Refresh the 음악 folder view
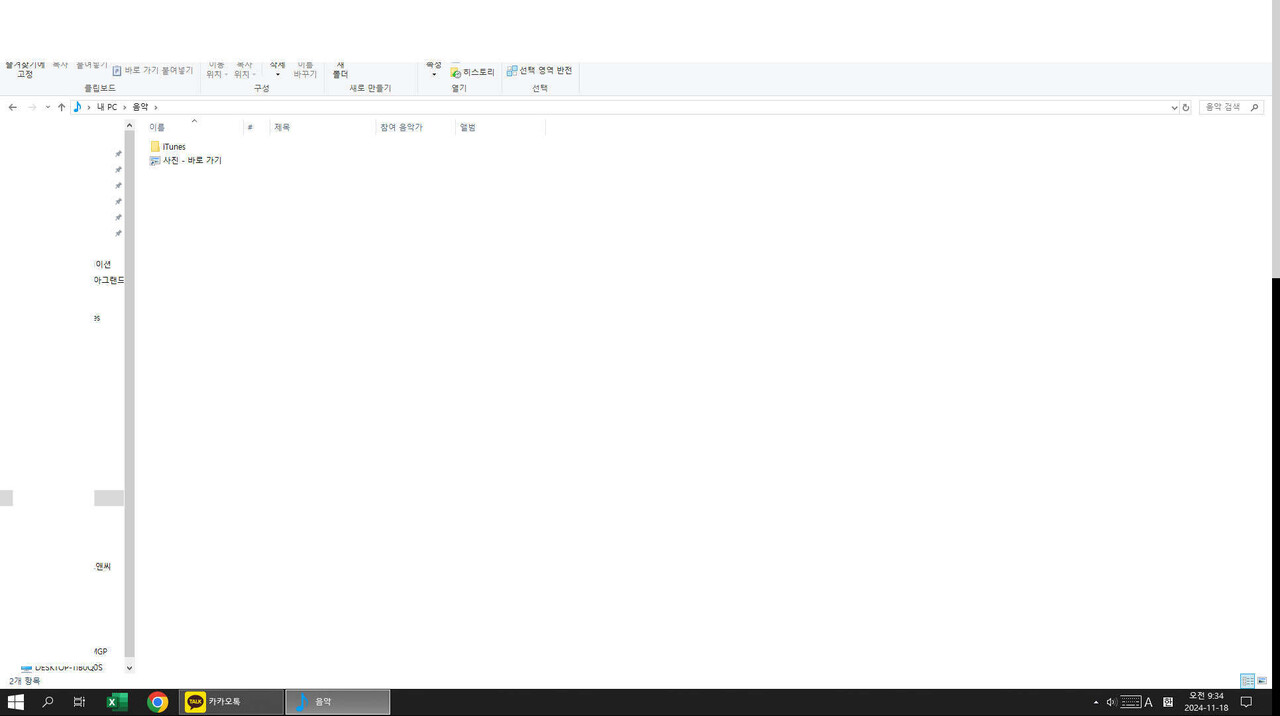This screenshot has width=1280, height=716. [x=1186, y=107]
